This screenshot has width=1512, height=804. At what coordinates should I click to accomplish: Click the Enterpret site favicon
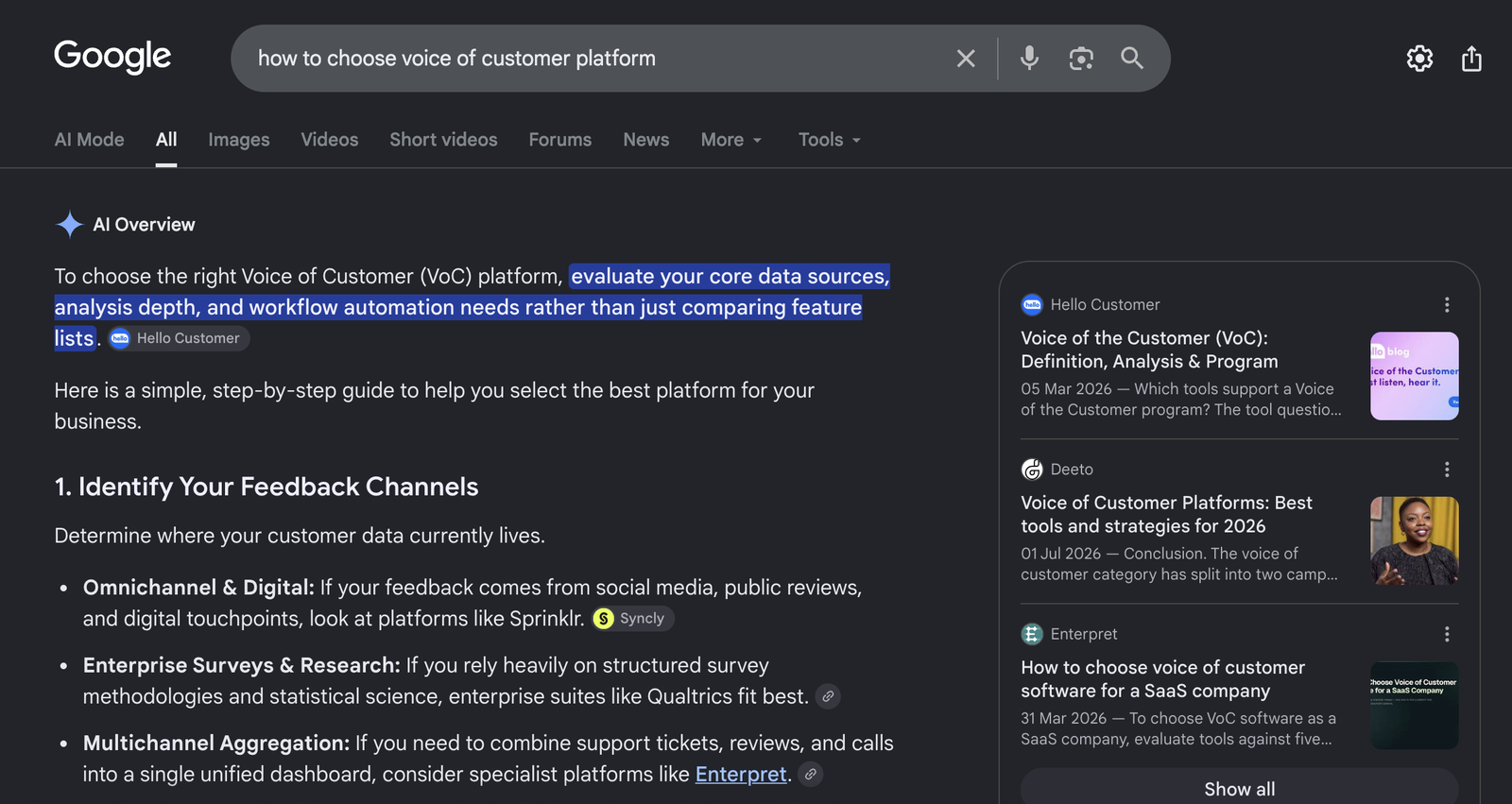pos(1032,634)
